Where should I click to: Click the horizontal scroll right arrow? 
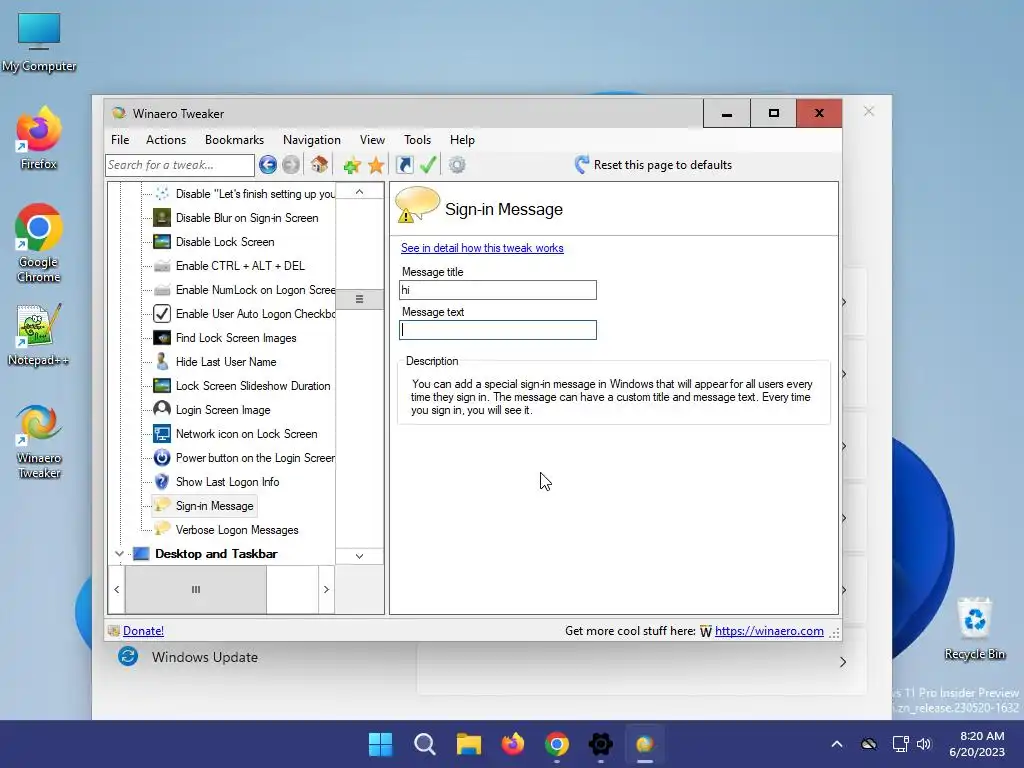coord(327,590)
